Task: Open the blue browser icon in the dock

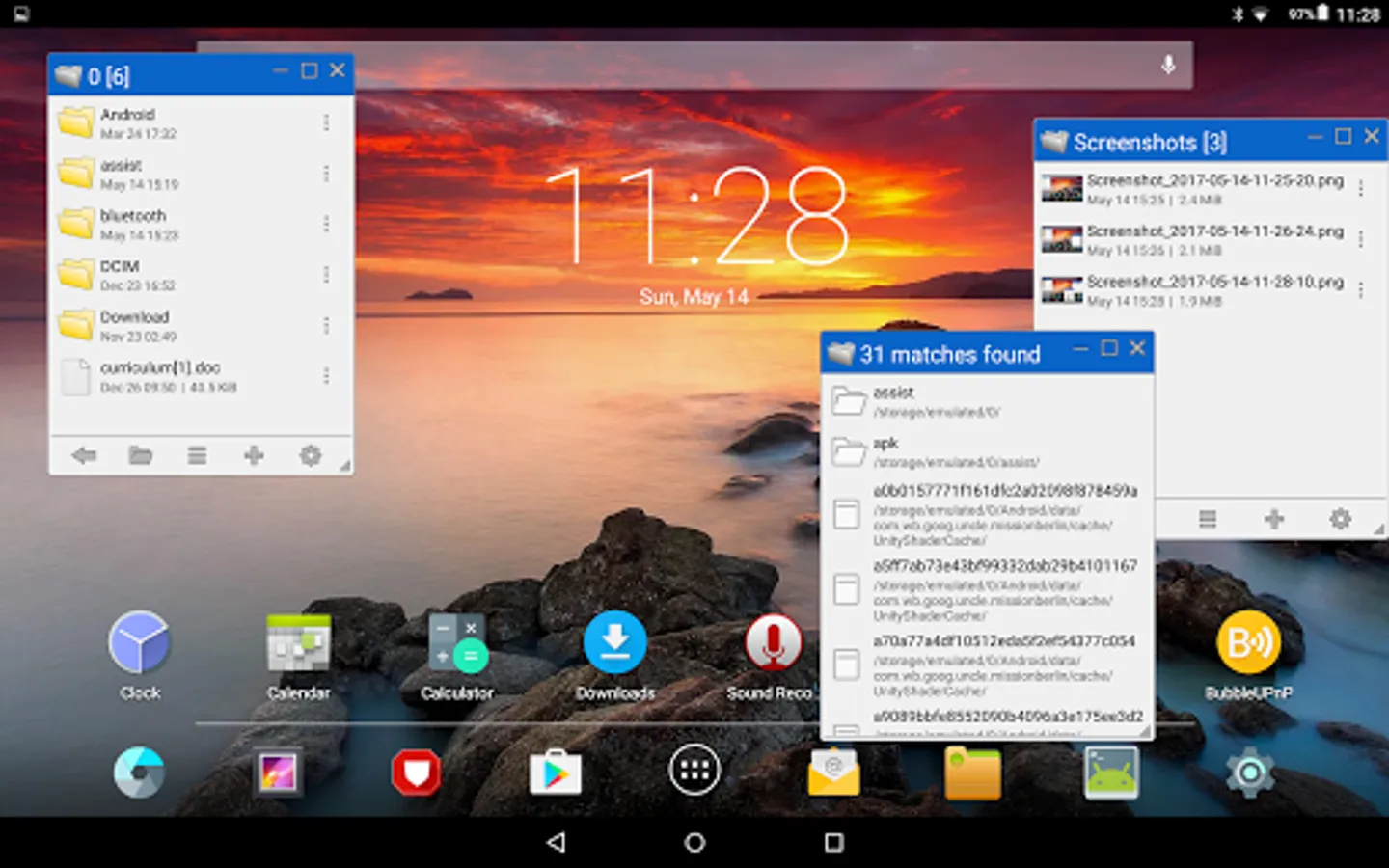Action: pos(139,773)
